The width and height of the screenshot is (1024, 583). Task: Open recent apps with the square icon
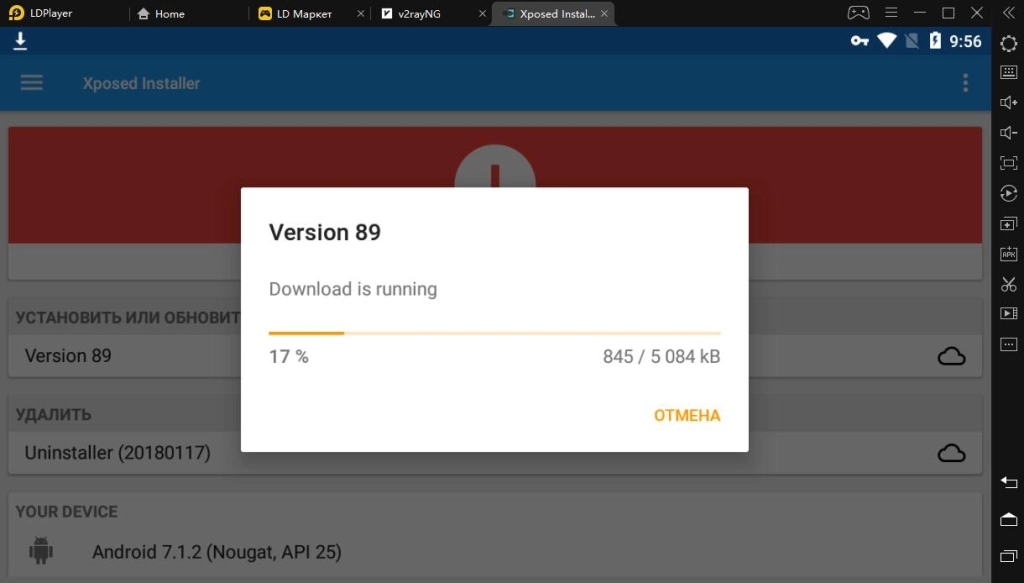1008,556
